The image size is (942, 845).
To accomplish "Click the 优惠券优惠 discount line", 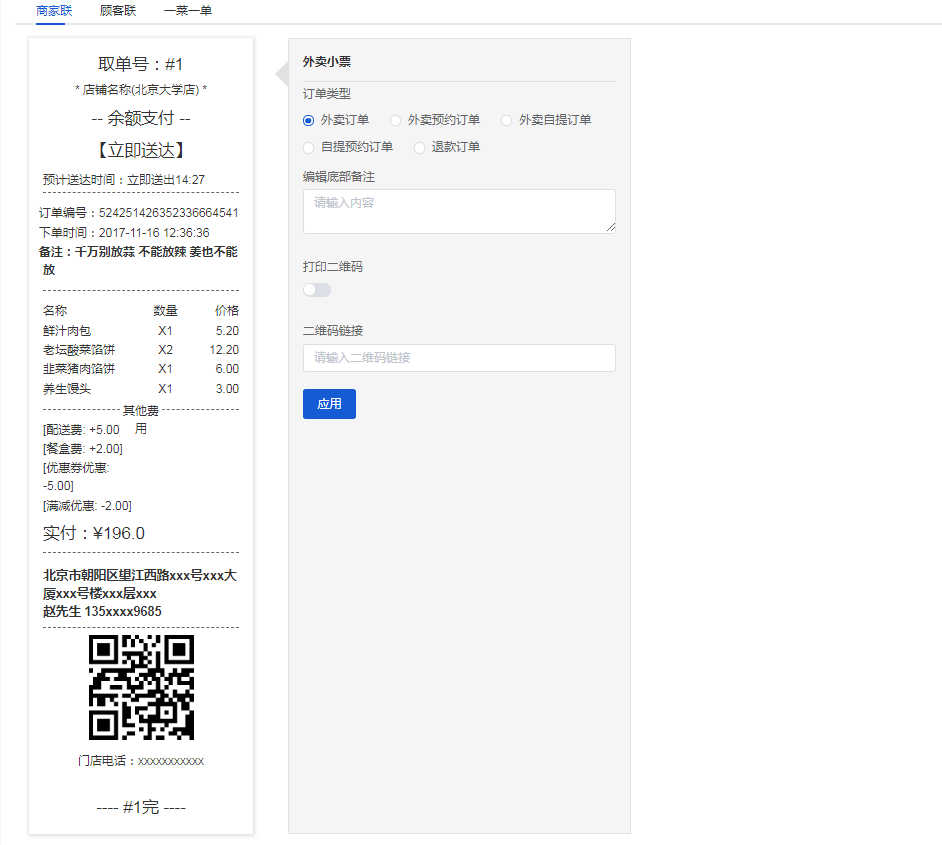I will (76, 477).
